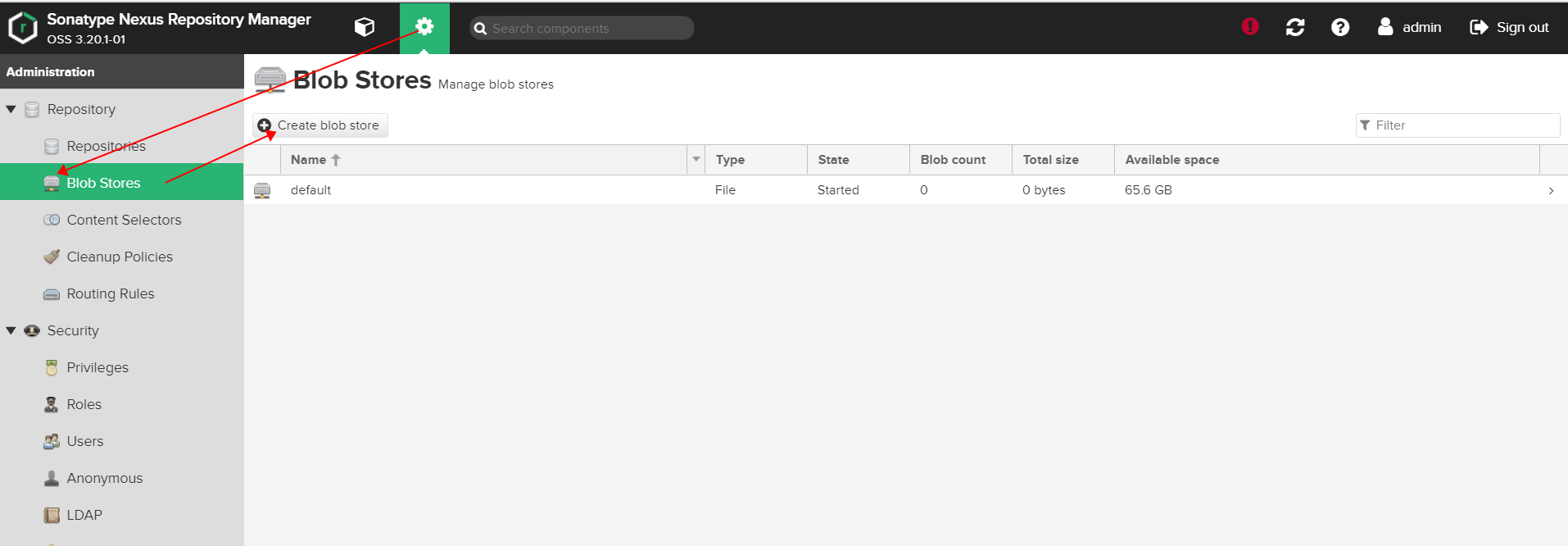Viewport: 1568px width, 546px height.
Task: Open default blob store details chevron
Action: click(1551, 190)
